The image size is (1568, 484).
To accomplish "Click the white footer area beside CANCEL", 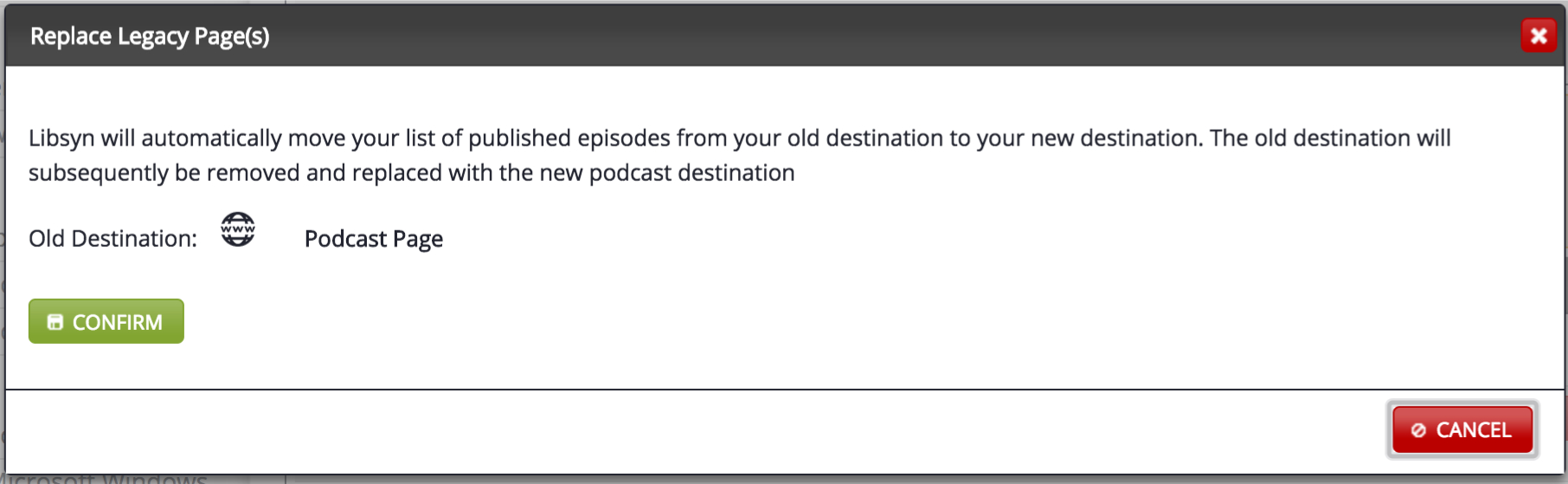I will [x=692, y=430].
